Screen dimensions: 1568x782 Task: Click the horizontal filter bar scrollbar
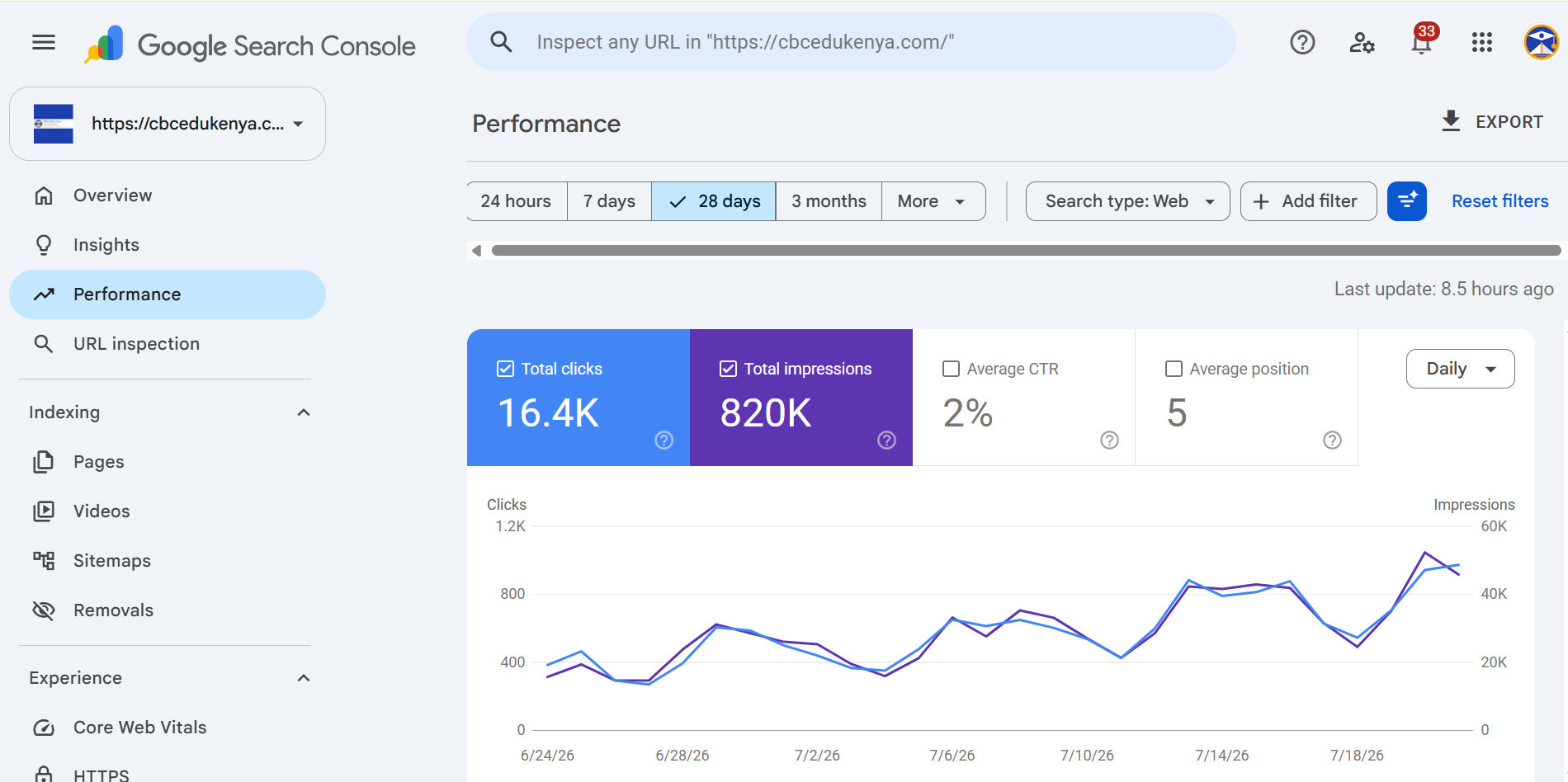point(1026,250)
